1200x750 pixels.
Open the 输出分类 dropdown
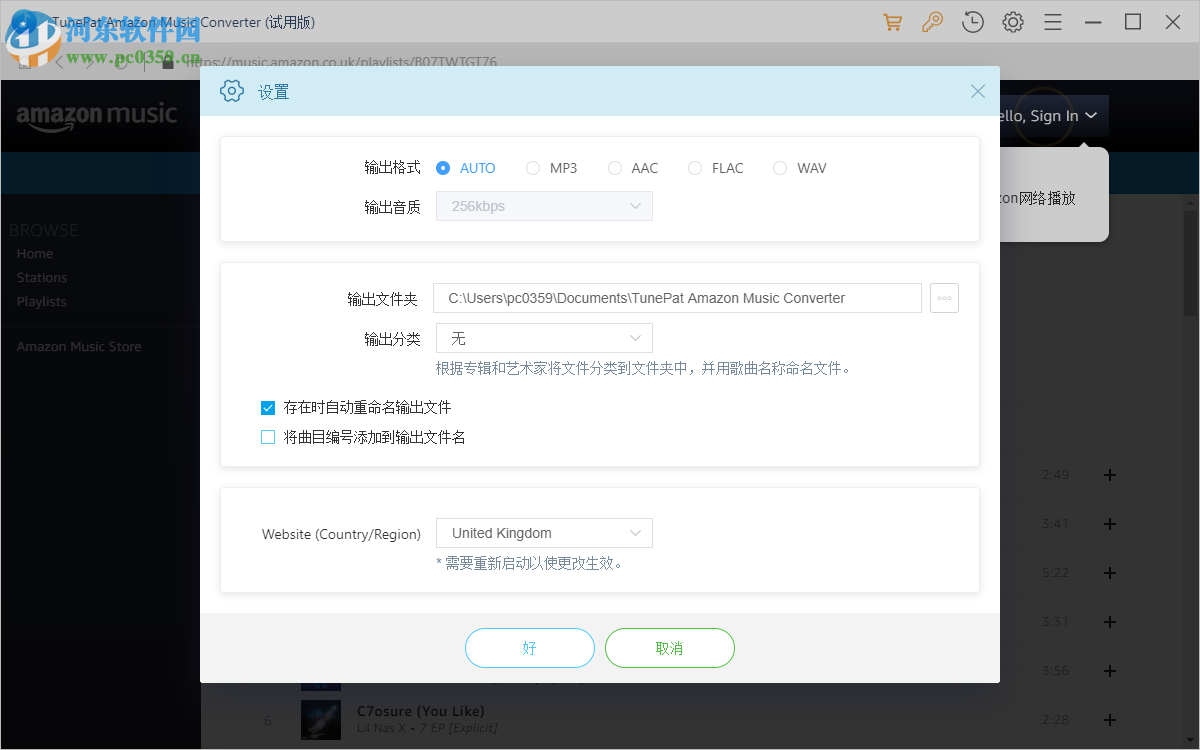tap(544, 338)
